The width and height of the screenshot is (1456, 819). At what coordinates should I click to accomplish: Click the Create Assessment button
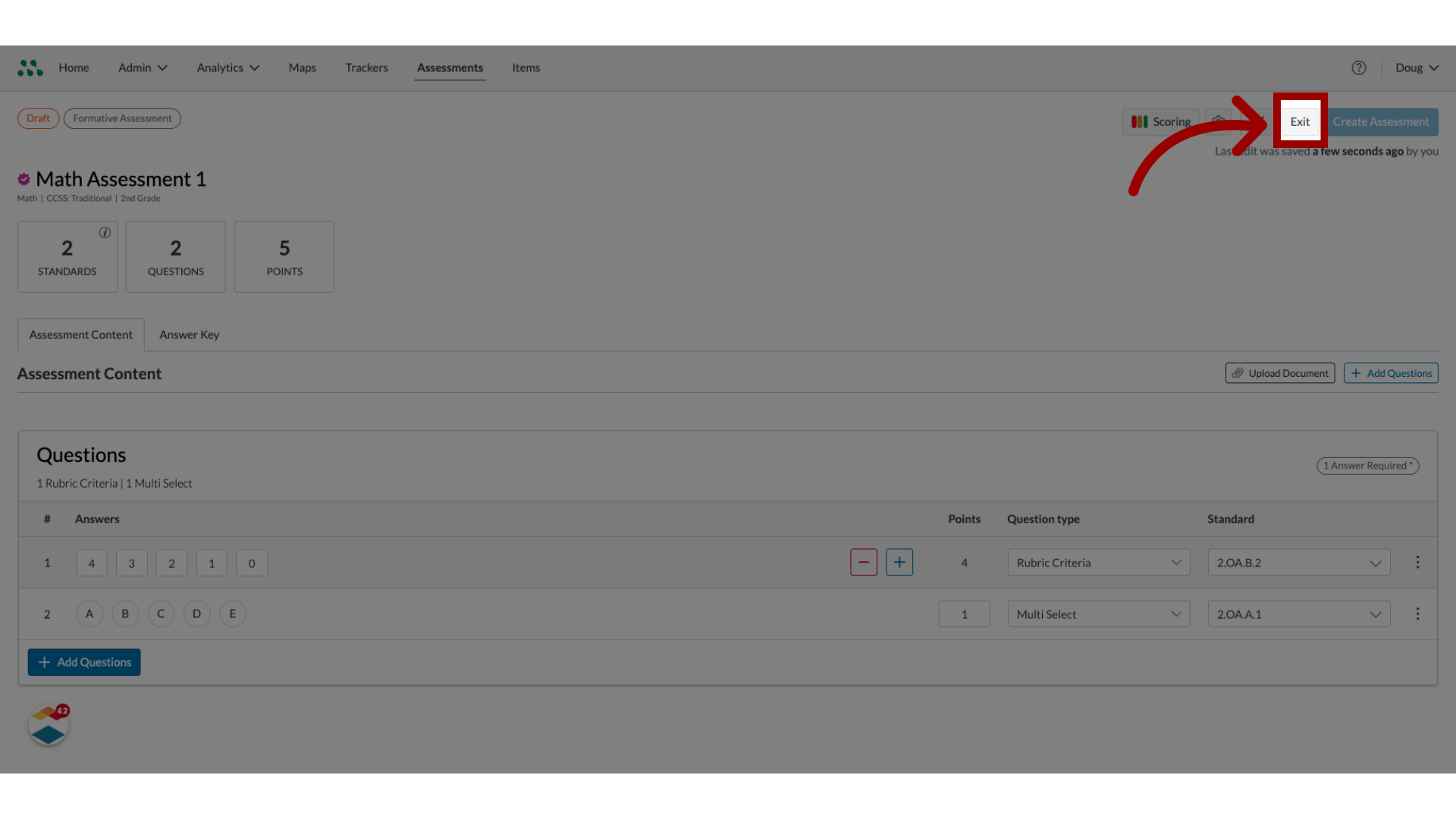(1381, 121)
